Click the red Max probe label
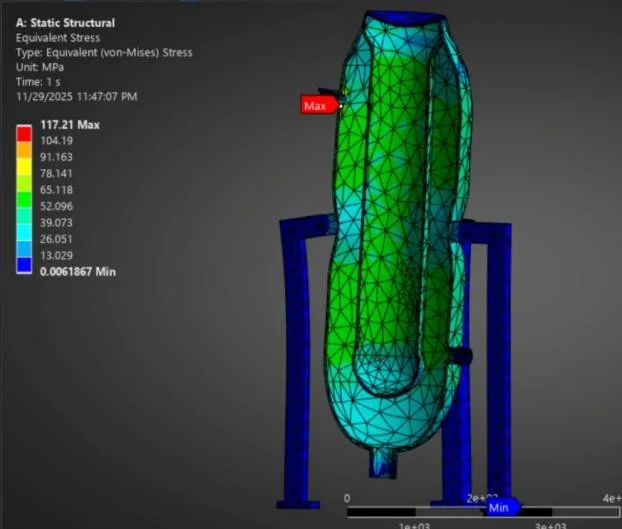Screen dimensions: 622x529 pyautogui.click(x=320, y=106)
